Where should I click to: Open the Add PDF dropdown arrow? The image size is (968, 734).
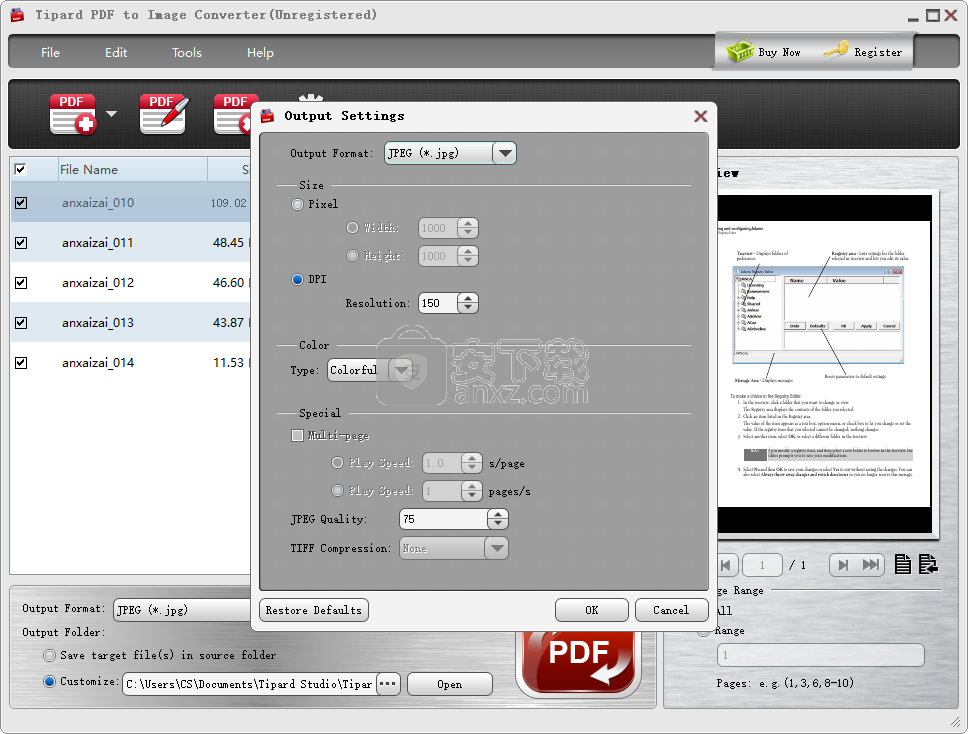[111, 114]
